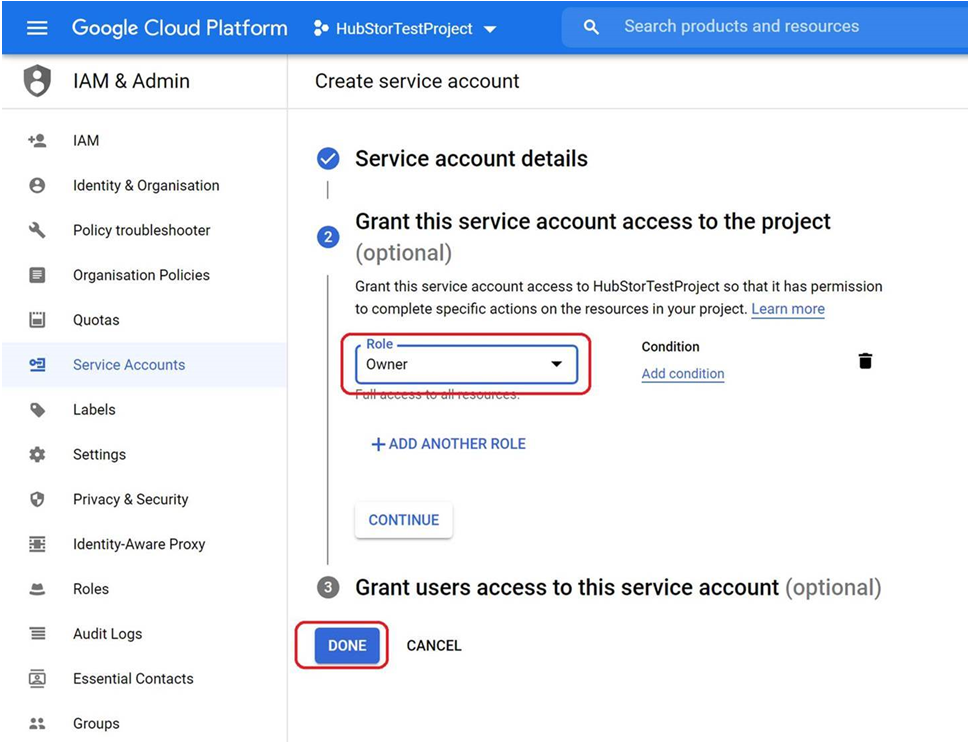Click the Essential Contacts icon
This screenshot has width=968, height=750.
37,678
